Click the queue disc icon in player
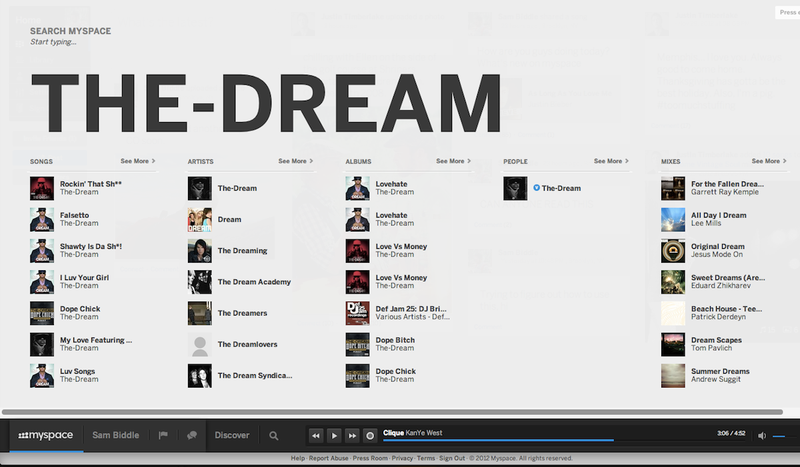This screenshot has width=800, height=467. point(370,435)
